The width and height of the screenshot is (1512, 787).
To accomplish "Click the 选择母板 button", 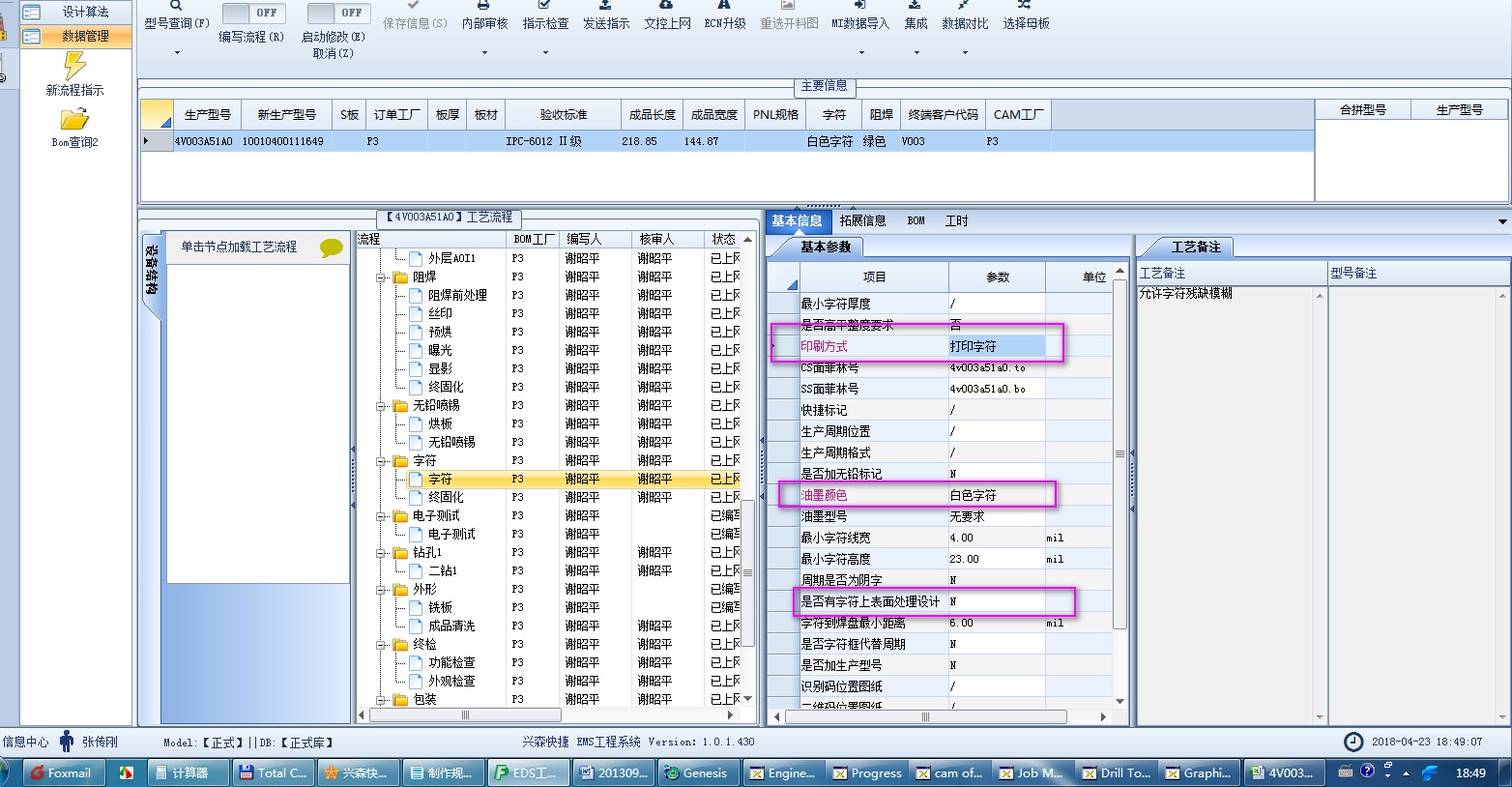I will (1026, 16).
